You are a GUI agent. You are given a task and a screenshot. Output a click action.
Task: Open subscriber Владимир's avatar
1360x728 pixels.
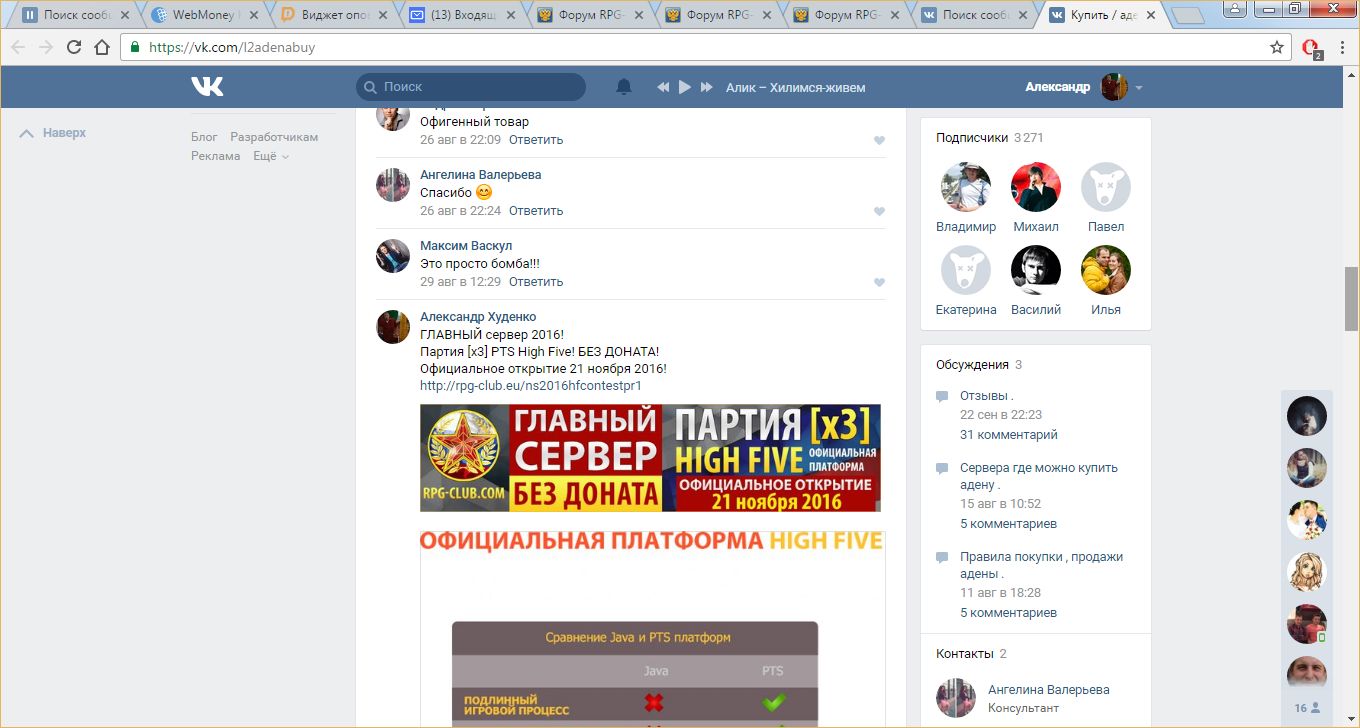pos(966,187)
